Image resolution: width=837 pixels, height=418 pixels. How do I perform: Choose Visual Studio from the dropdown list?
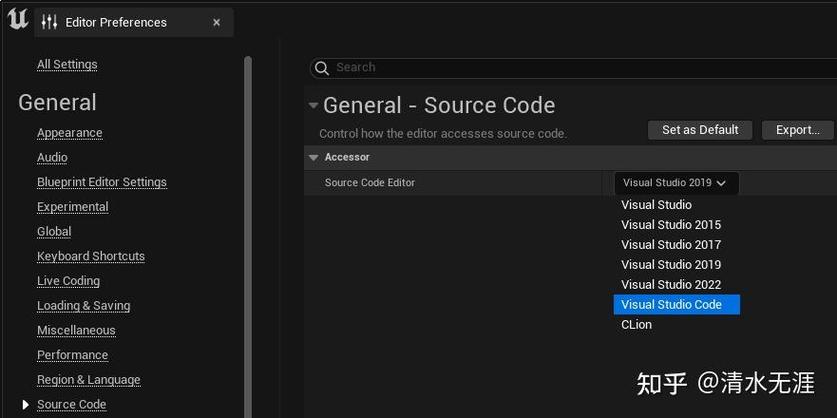(x=676, y=205)
